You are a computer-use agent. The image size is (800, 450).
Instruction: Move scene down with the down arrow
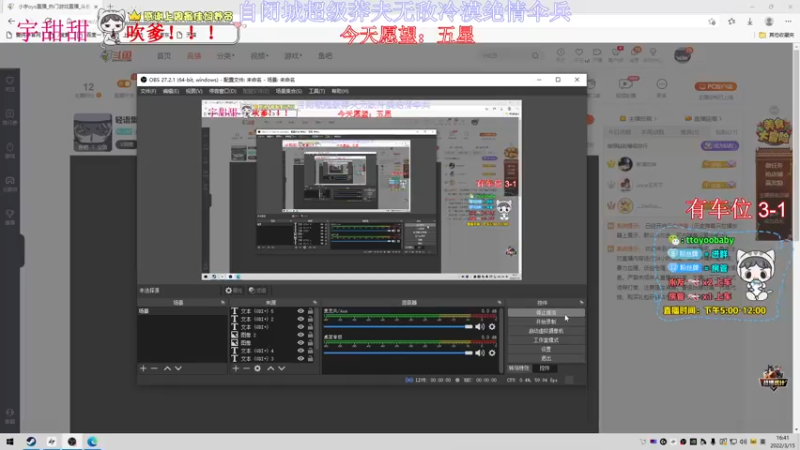(178, 368)
